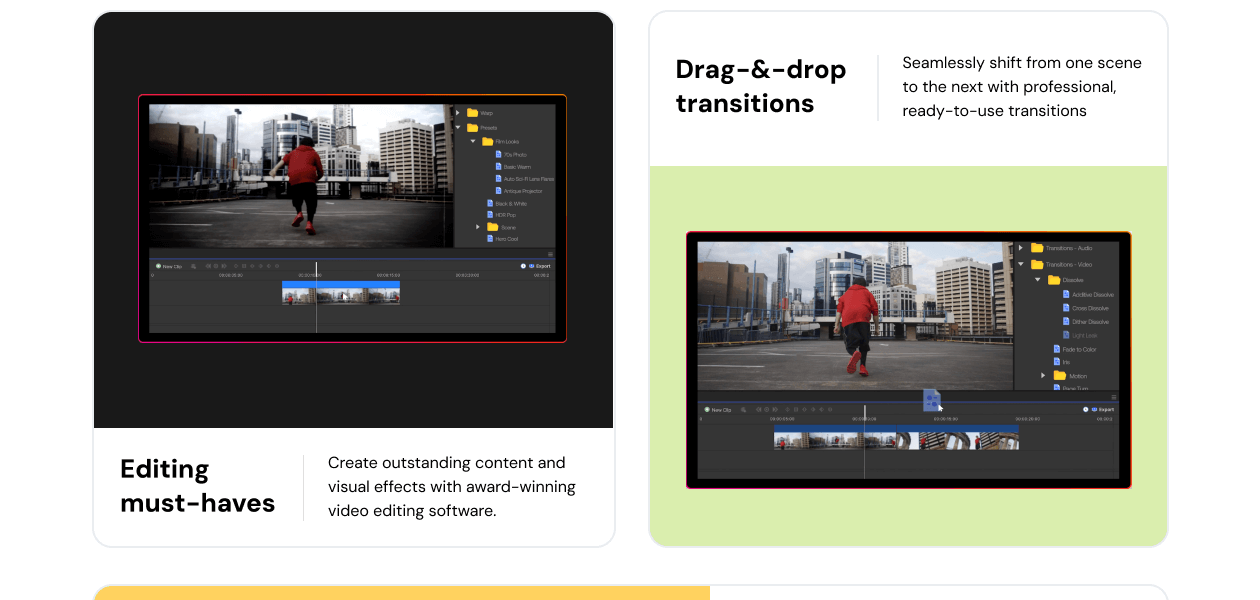Pick the Hero Cool preset icon
This screenshot has height=600, width=1260.
(x=490, y=239)
